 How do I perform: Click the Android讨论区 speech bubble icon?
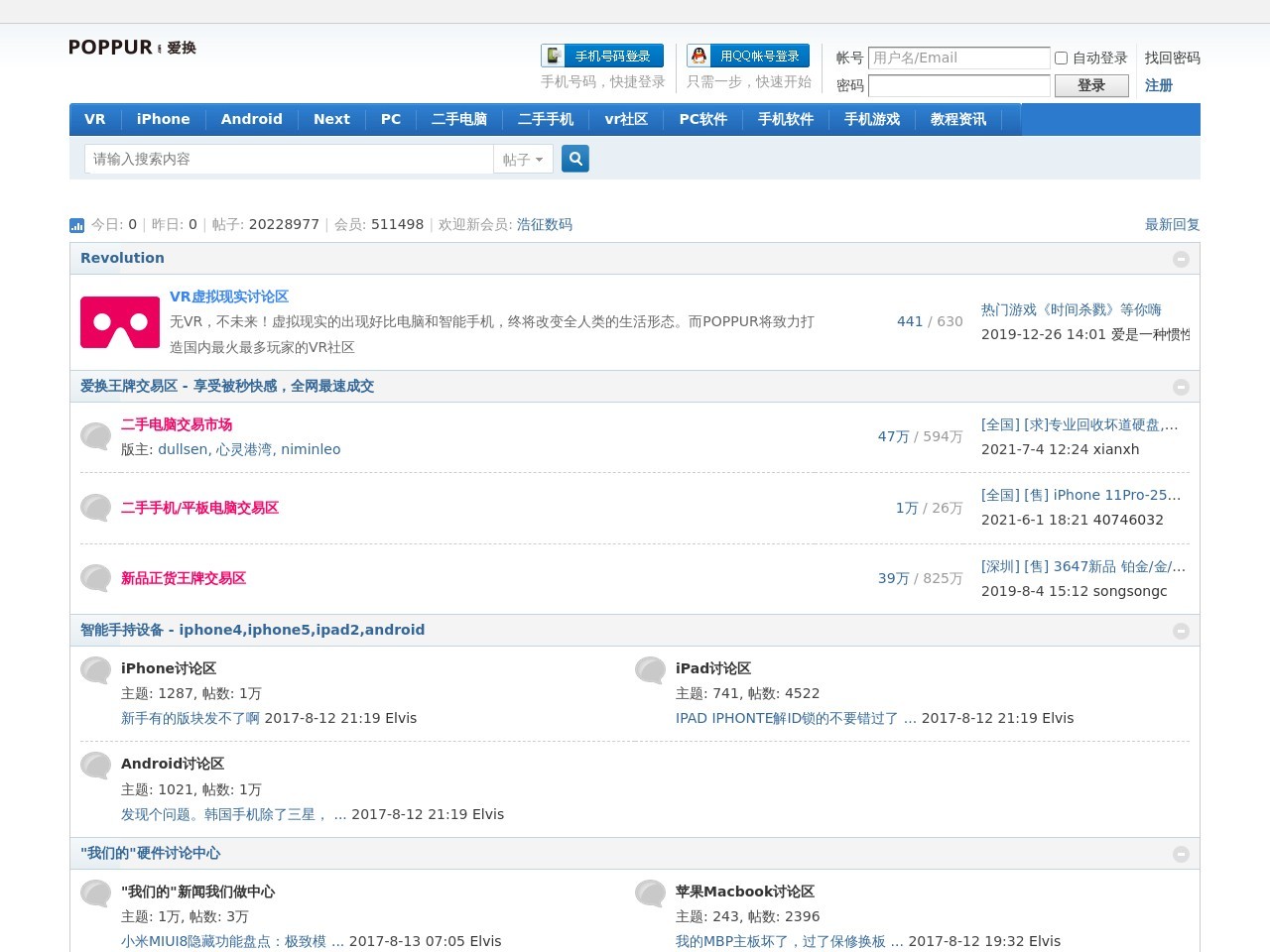(x=96, y=766)
